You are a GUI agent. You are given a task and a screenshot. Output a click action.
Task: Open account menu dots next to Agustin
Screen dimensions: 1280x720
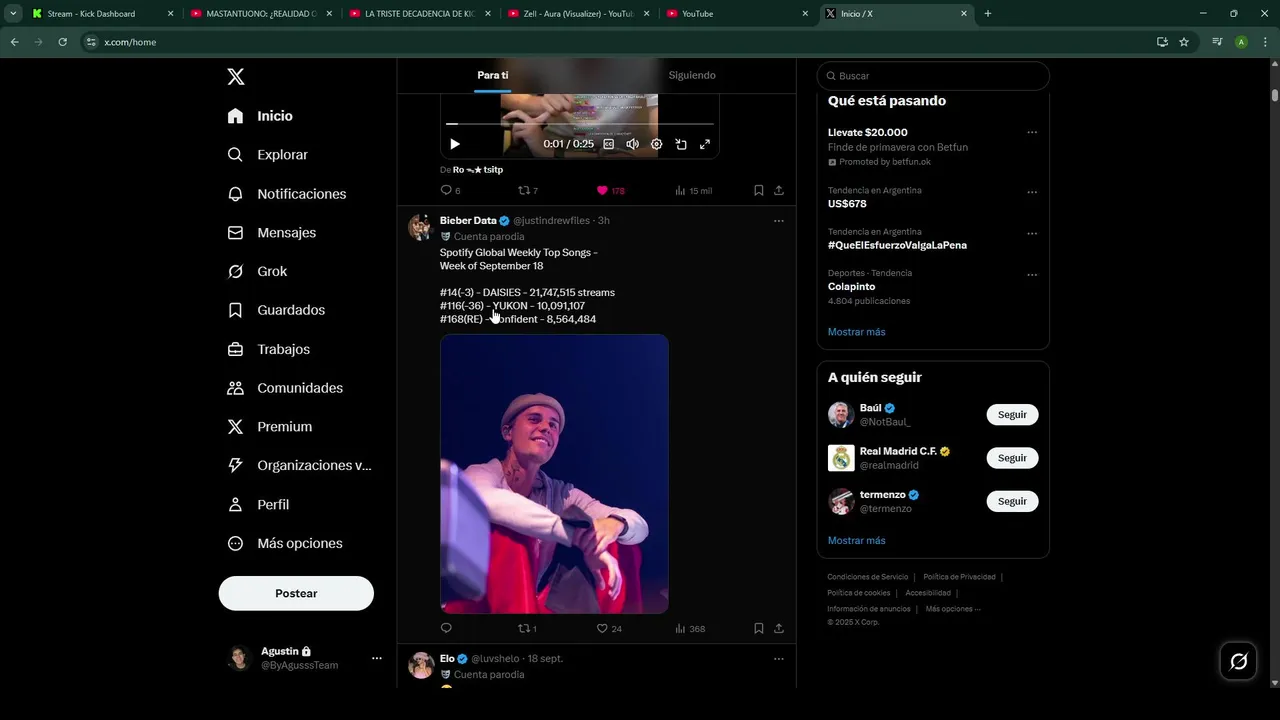(376, 658)
